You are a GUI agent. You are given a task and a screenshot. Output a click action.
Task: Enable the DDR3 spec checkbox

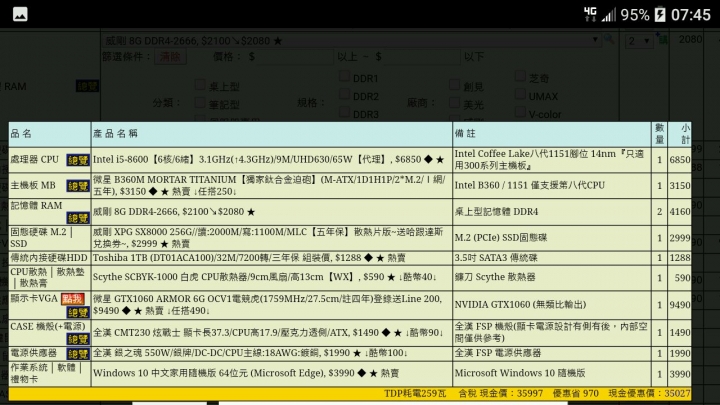point(344,112)
